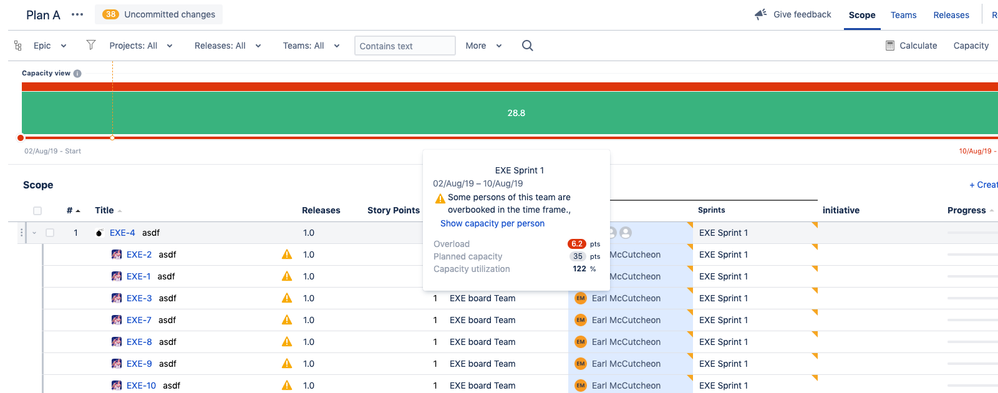
Task: Open issue EXE-2 link
Action: click(139, 255)
